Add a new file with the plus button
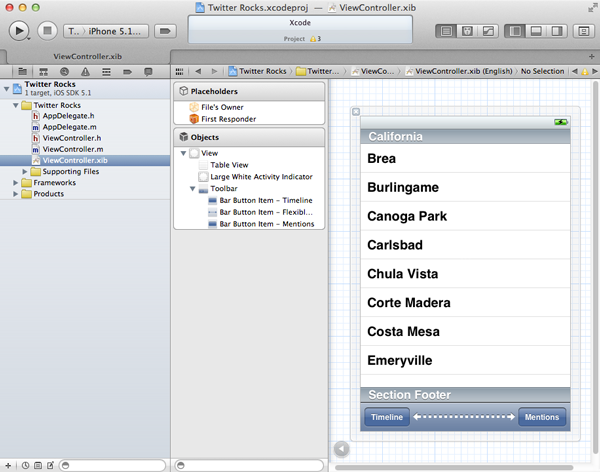This screenshot has height=472, width=600. [x=8, y=465]
